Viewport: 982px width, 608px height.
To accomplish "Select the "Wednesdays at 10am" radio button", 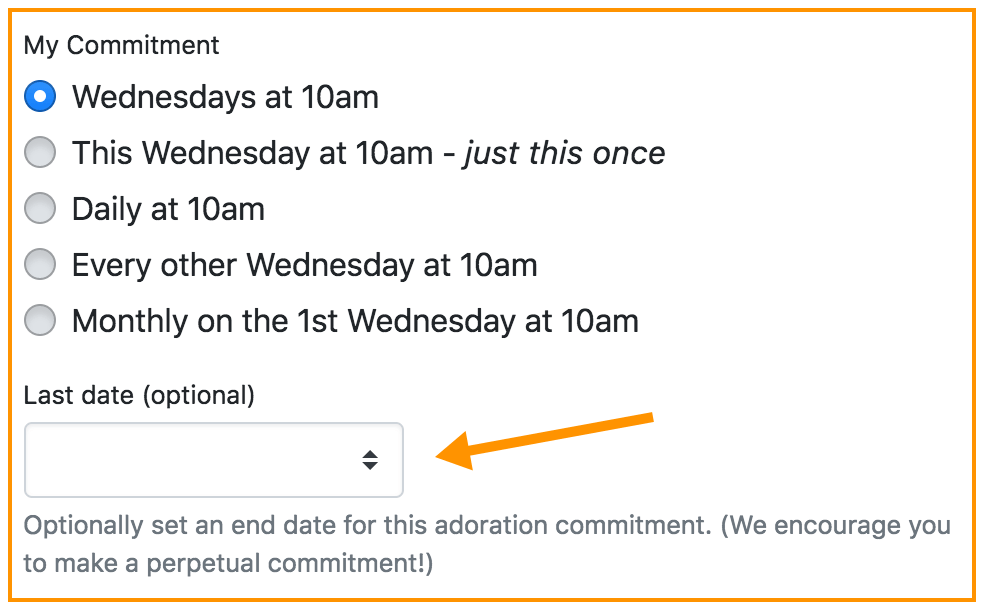I will click(x=40, y=97).
